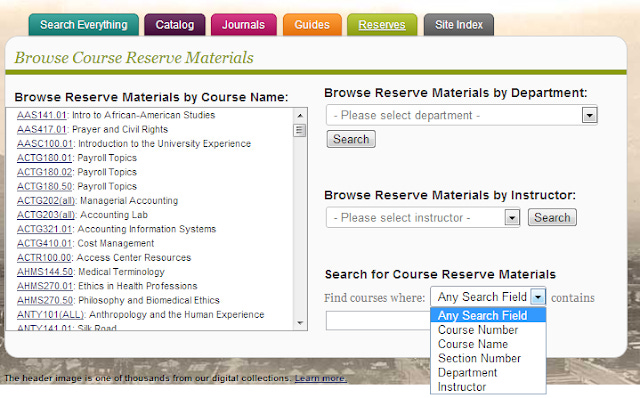
Task: Click 'Accounting Information Systems' course name
Action: [147, 229]
